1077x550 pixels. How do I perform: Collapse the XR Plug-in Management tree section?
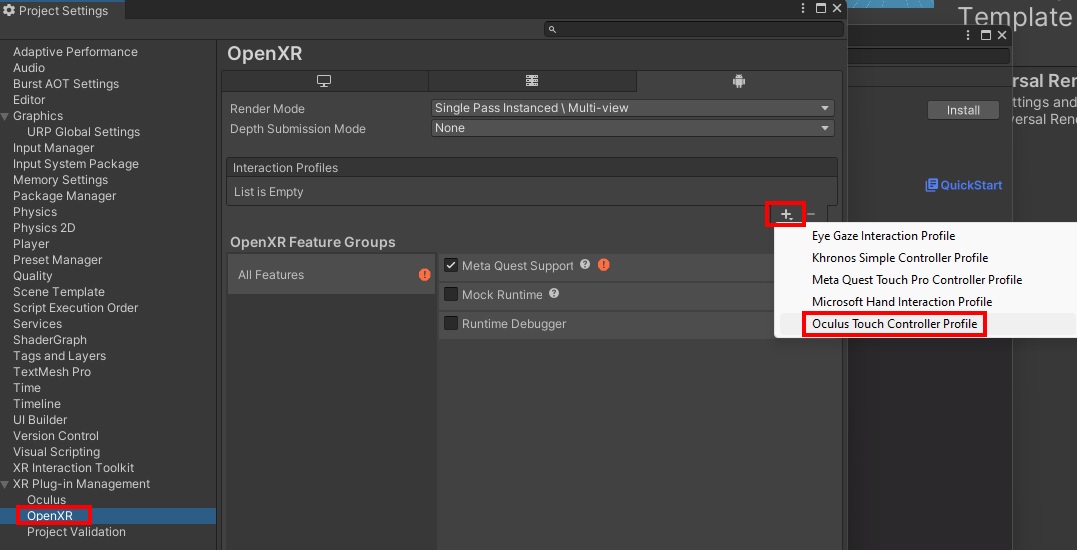pyautogui.click(x=6, y=484)
